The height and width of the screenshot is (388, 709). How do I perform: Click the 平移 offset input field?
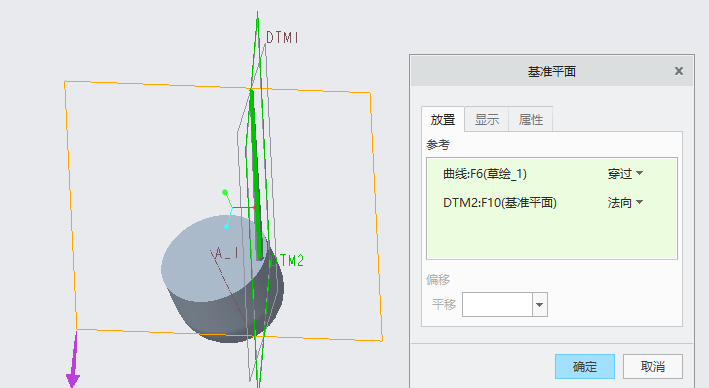pos(497,304)
